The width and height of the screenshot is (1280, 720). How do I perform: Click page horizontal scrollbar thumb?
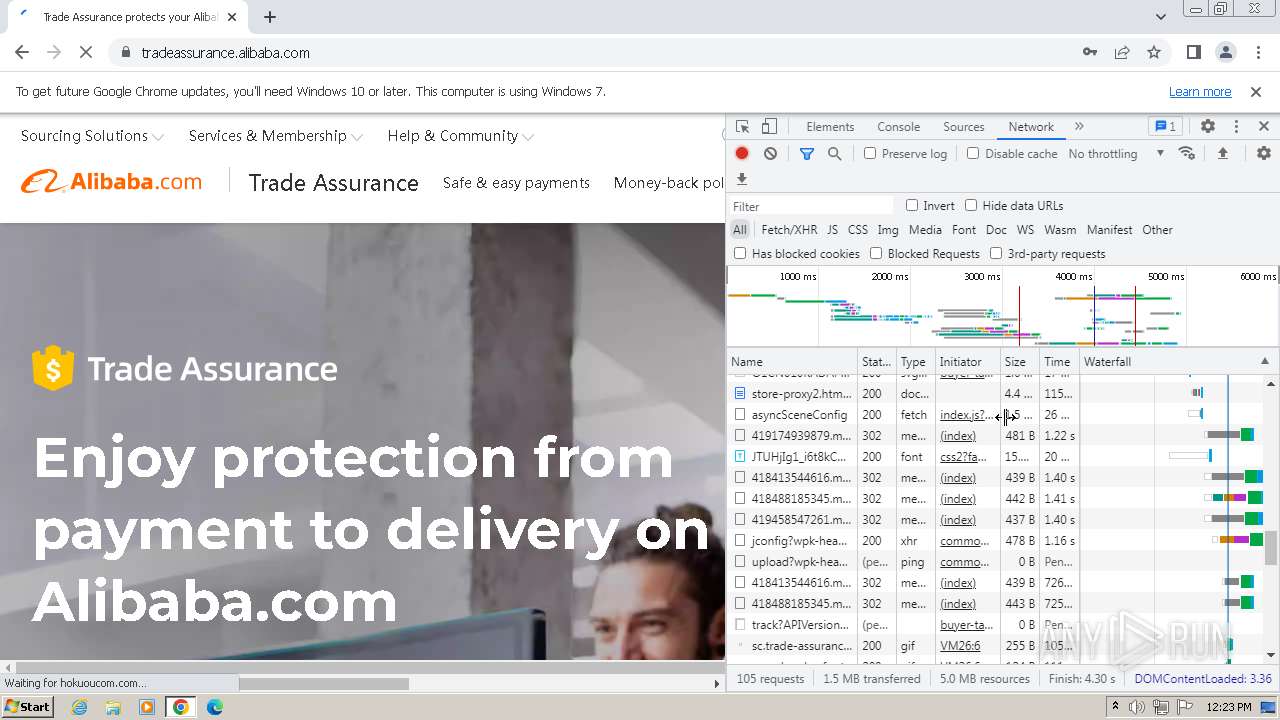click(324, 683)
